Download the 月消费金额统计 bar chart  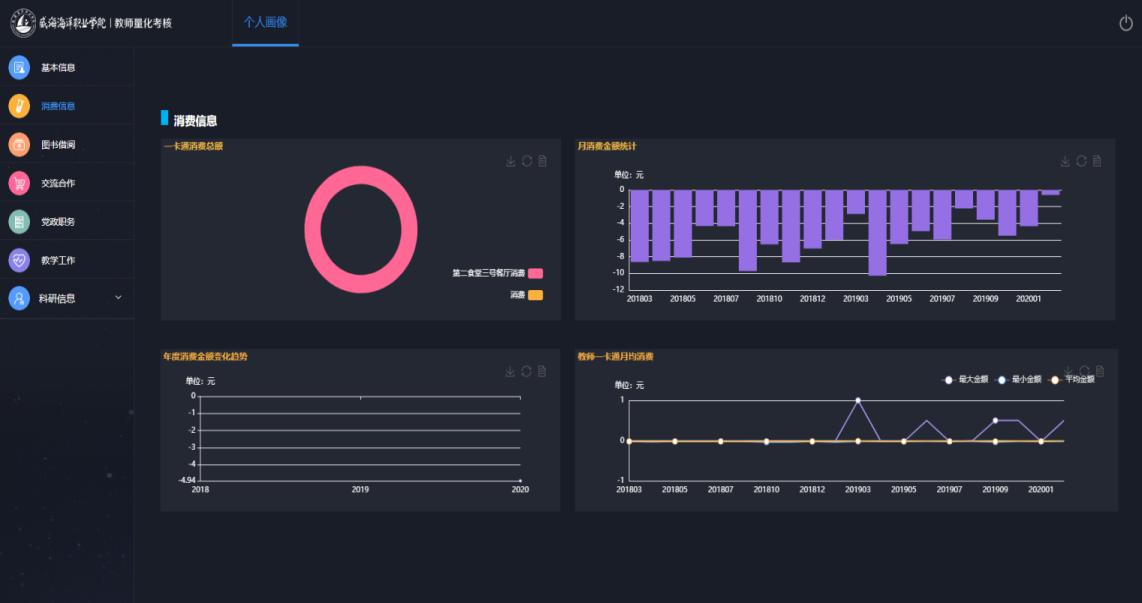(x=1065, y=161)
